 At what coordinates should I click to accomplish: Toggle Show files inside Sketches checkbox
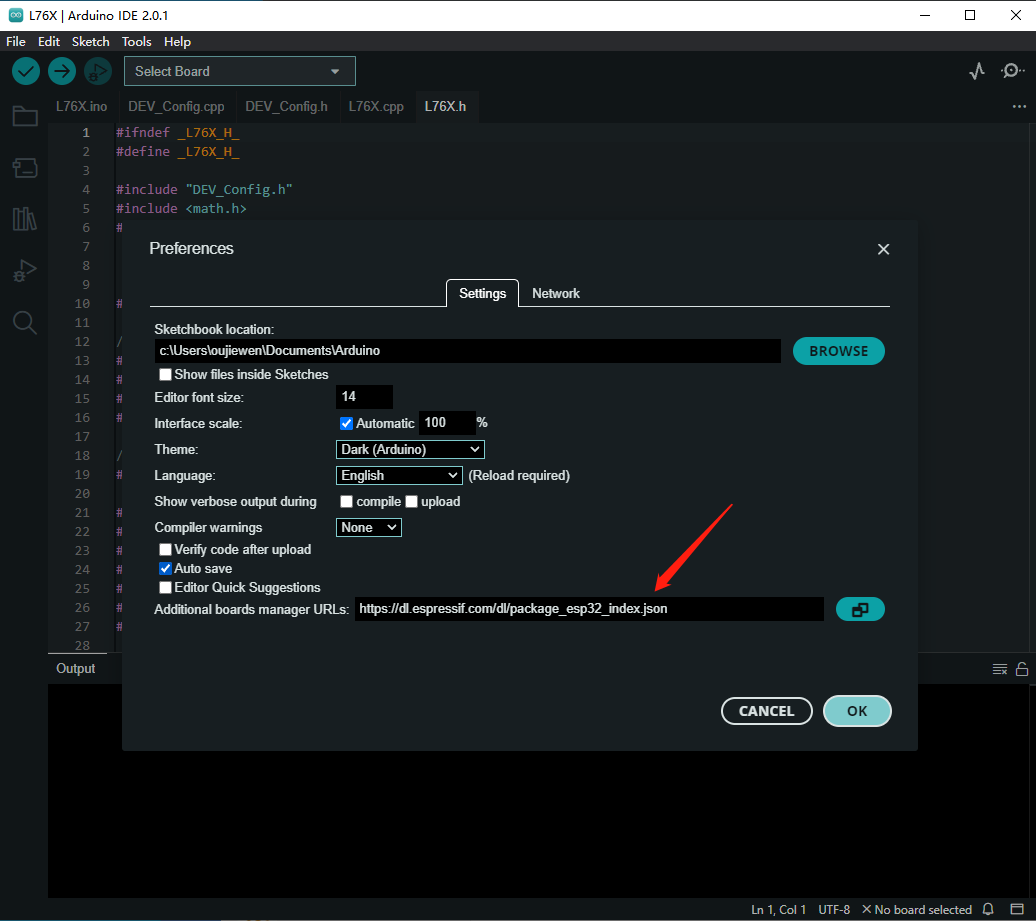[x=165, y=375]
